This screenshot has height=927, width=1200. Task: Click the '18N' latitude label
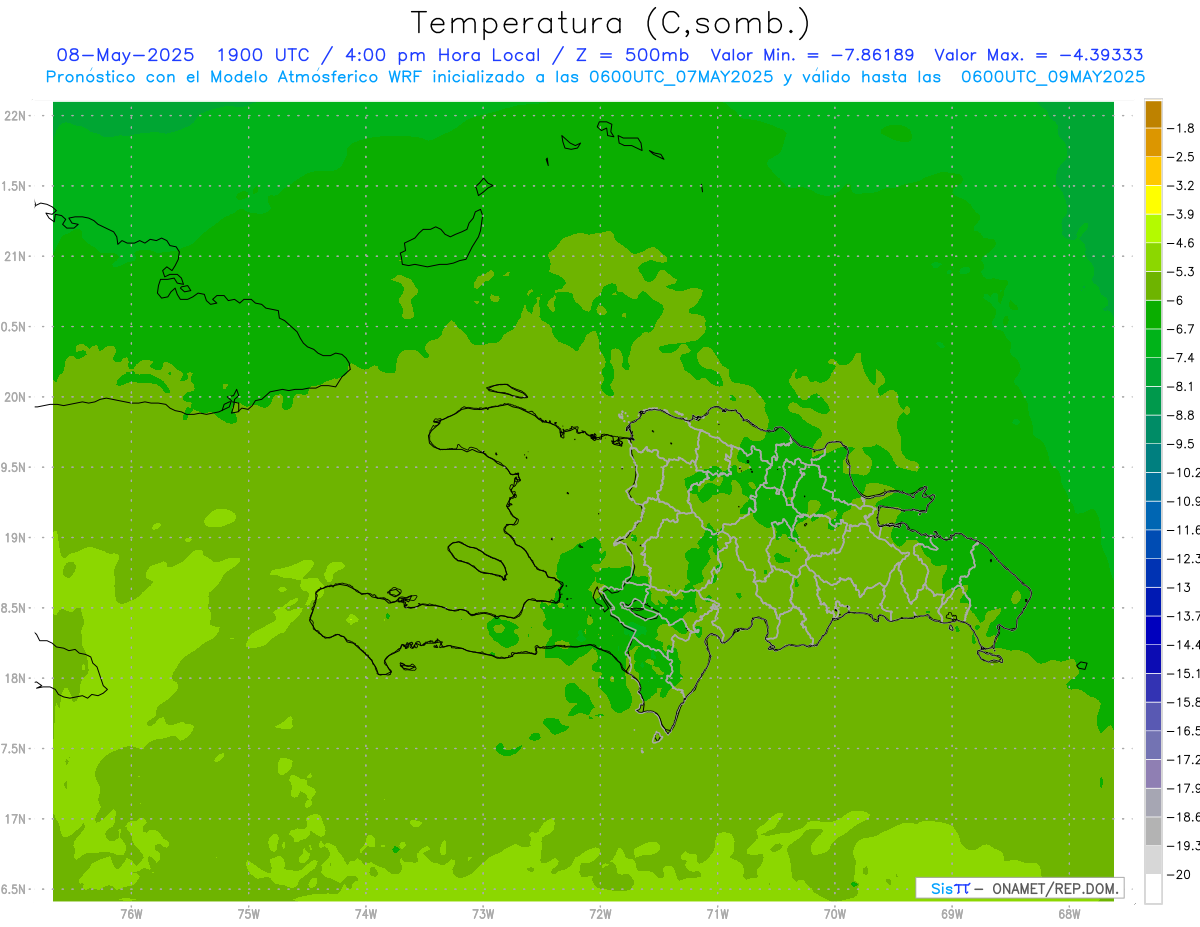(15, 678)
